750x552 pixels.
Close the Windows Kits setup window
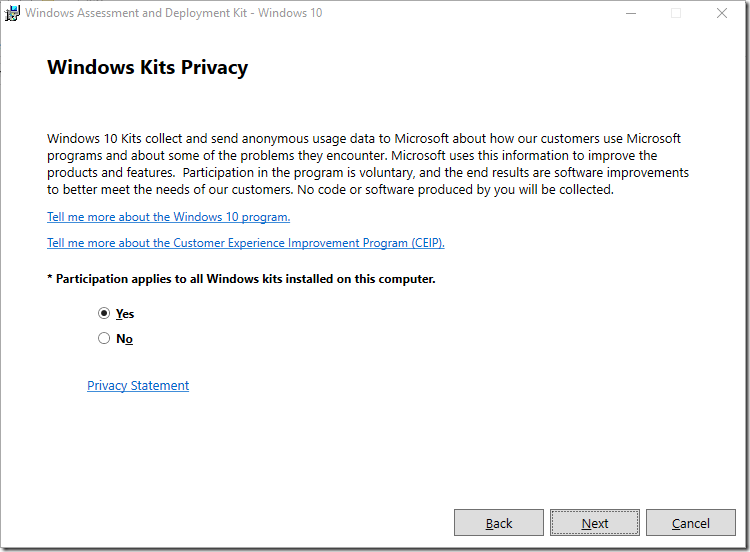tap(722, 14)
